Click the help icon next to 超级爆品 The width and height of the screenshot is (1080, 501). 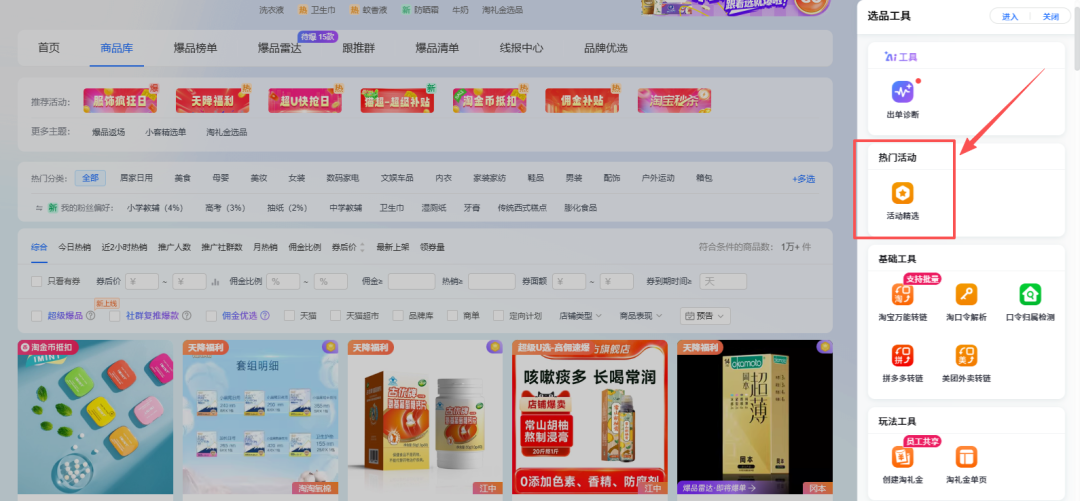(90, 316)
